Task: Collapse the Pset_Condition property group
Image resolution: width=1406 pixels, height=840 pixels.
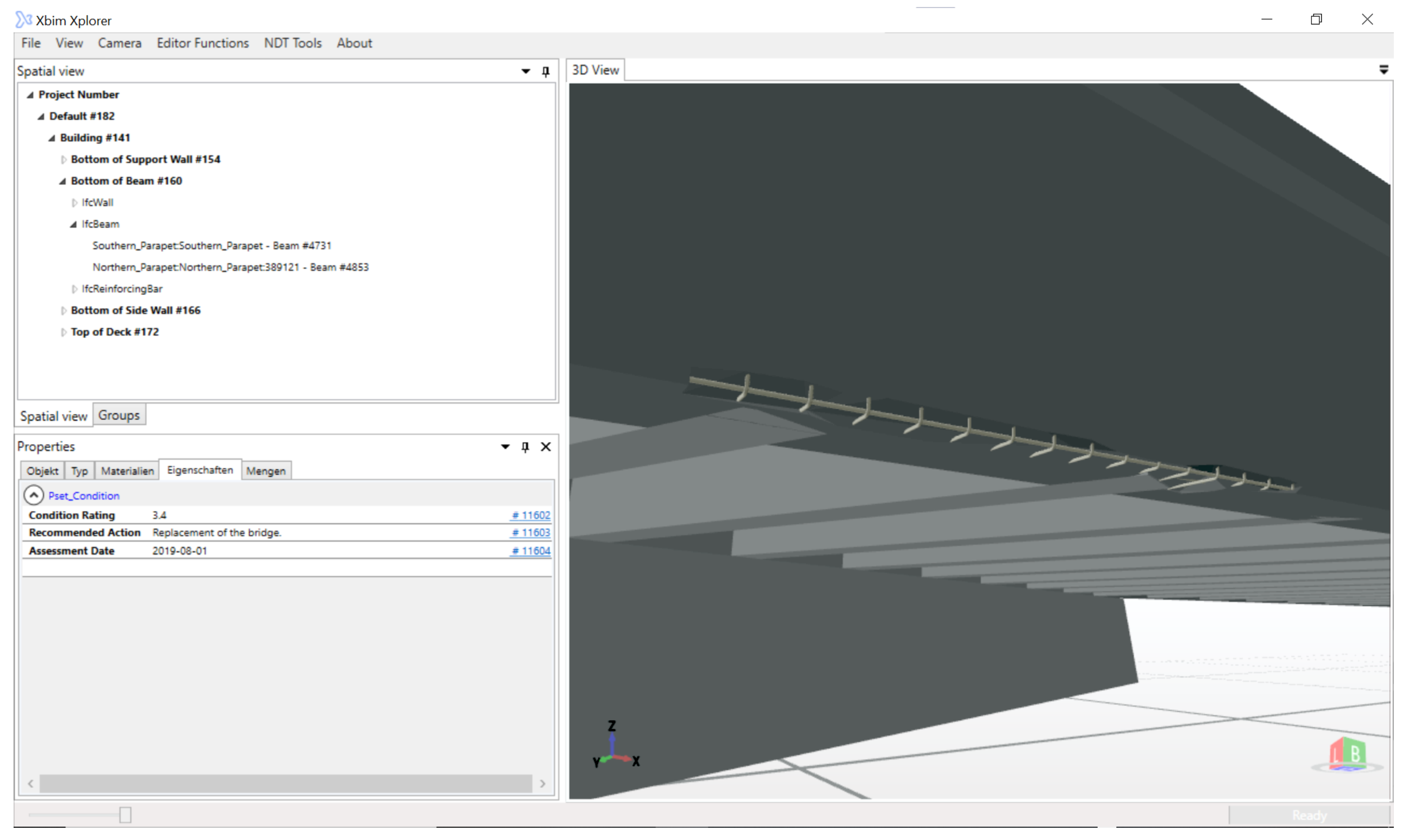Action: point(33,496)
